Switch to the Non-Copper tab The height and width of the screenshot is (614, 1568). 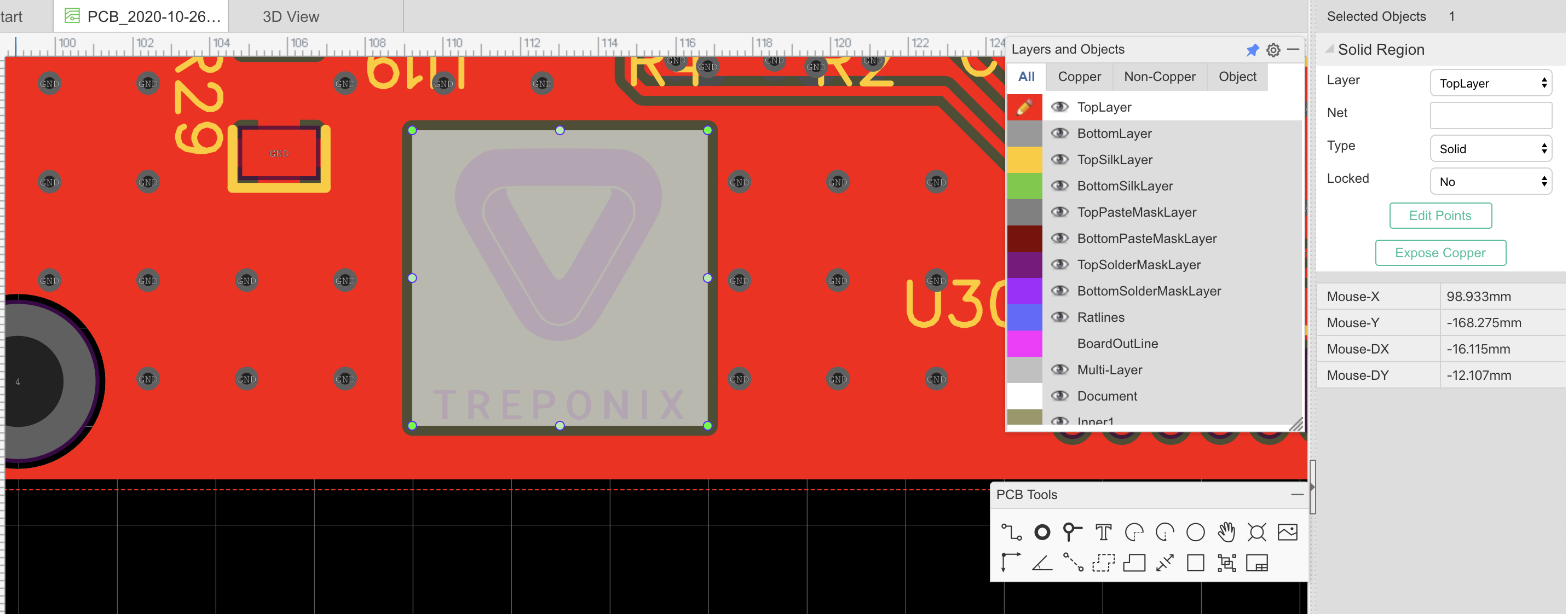click(1159, 77)
